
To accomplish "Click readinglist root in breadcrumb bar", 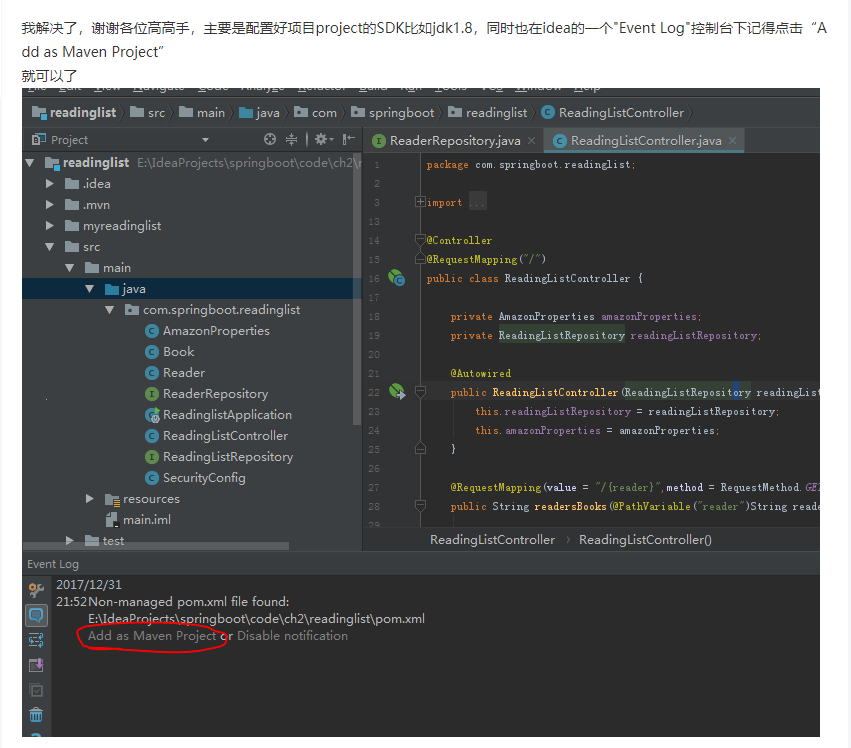I will click(x=74, y=113).
